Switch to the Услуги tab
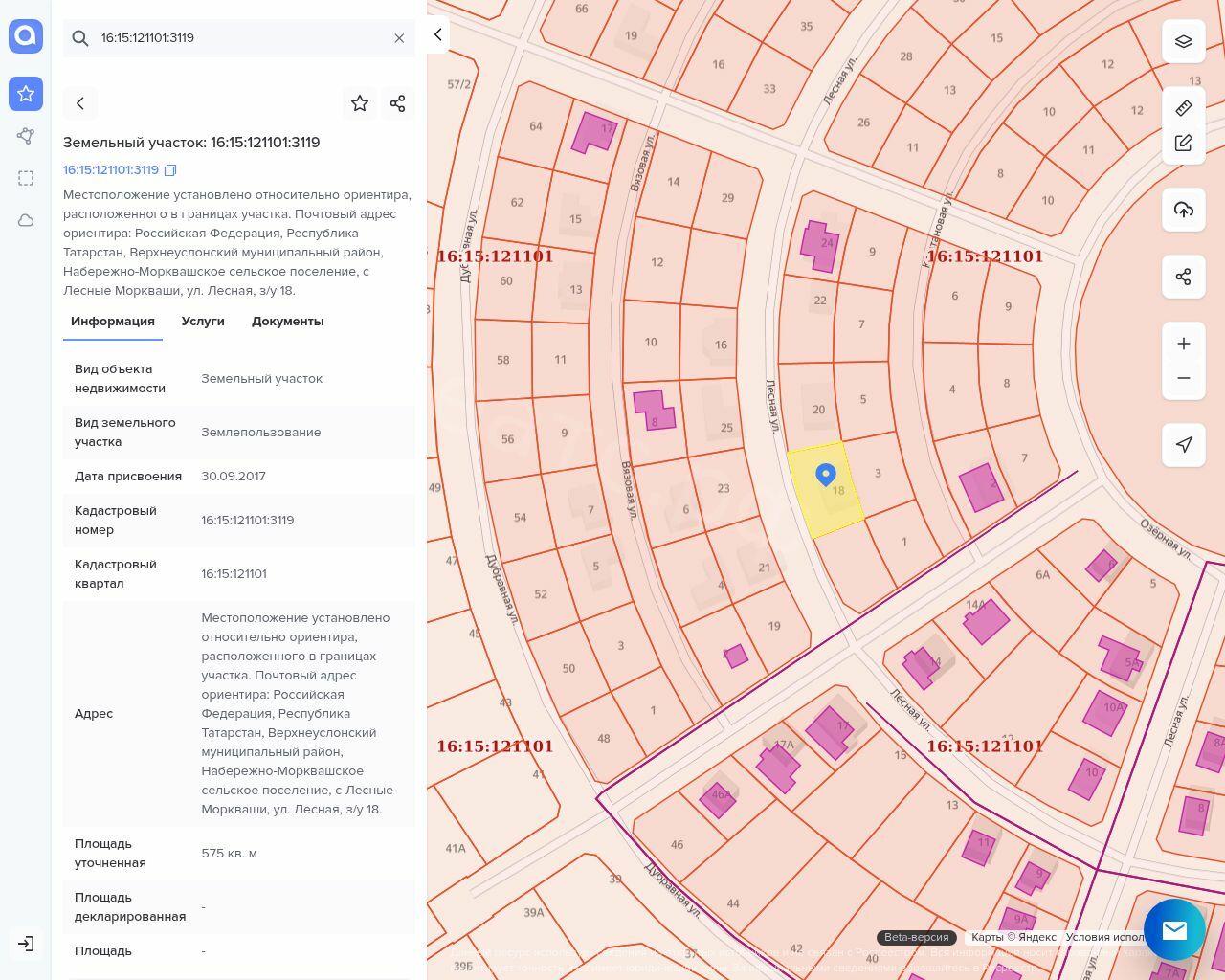This screenshot has height=980, width=1225. [203, 322]
